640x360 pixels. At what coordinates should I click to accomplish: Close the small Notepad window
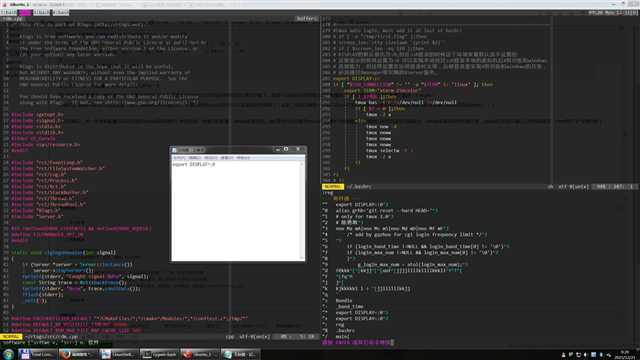[298, 149]
